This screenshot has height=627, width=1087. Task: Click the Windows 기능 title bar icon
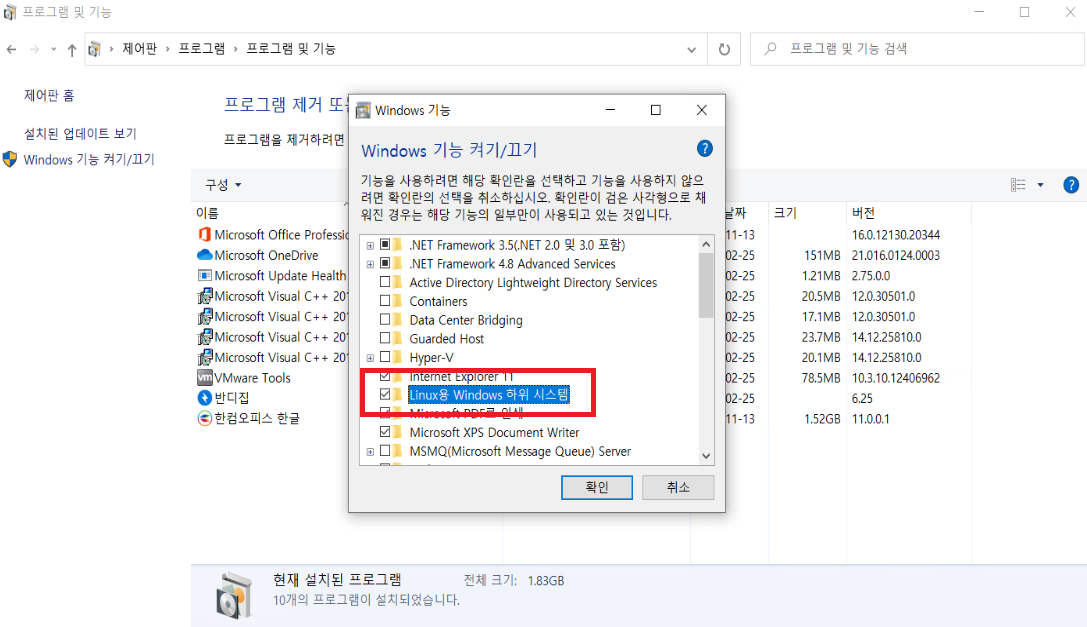point(363,110)
